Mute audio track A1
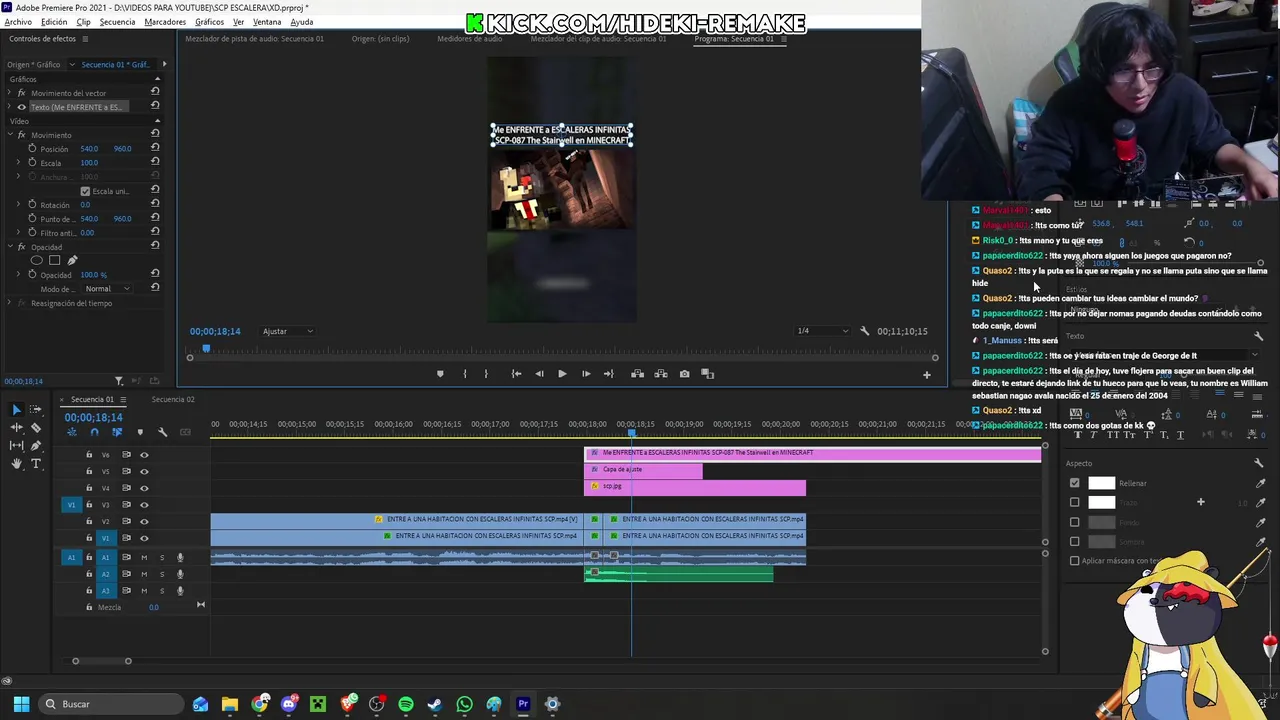The image size is (1280, 720). click(x=144, y=558)
